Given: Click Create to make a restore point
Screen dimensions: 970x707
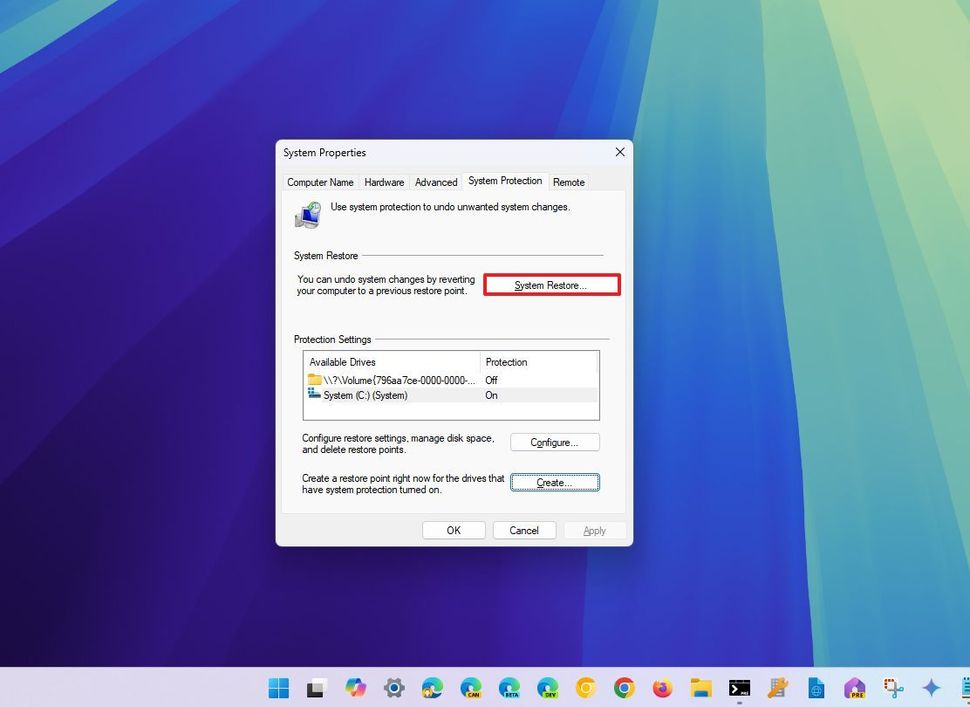Looking at the screenshot, I should click(555, 481).
